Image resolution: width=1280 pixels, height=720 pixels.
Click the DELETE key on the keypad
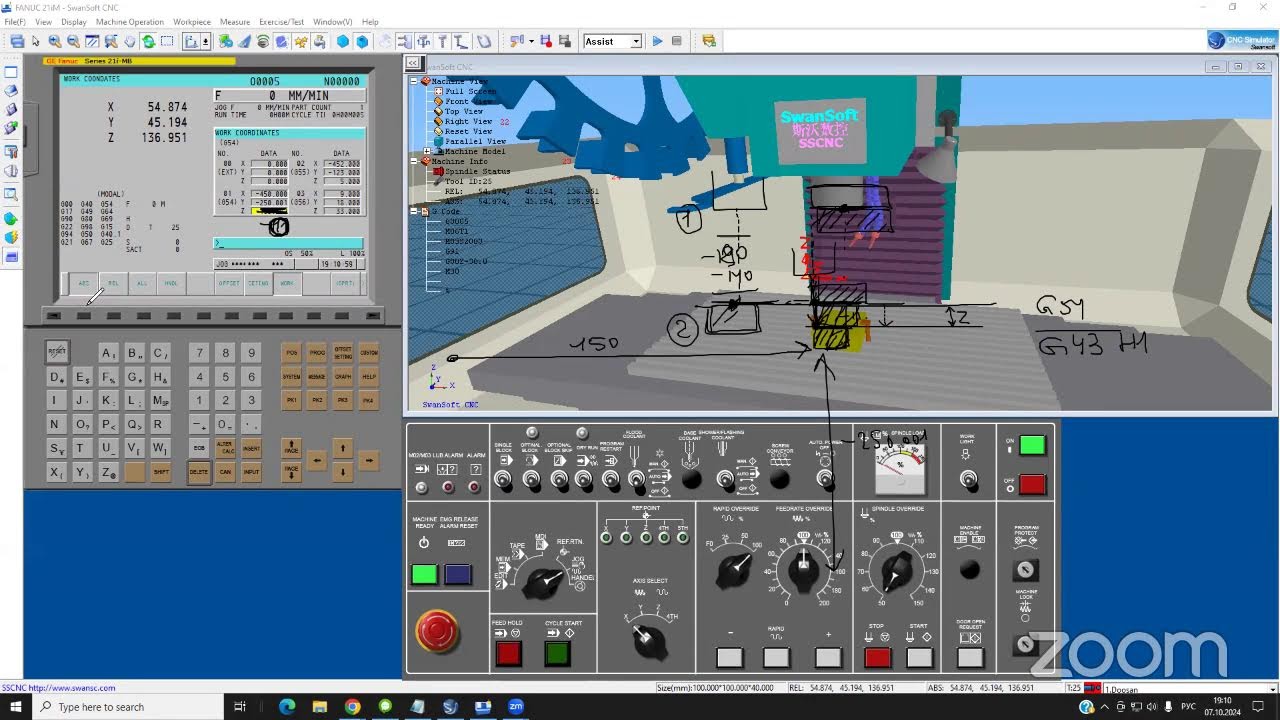tap(199, 471)
